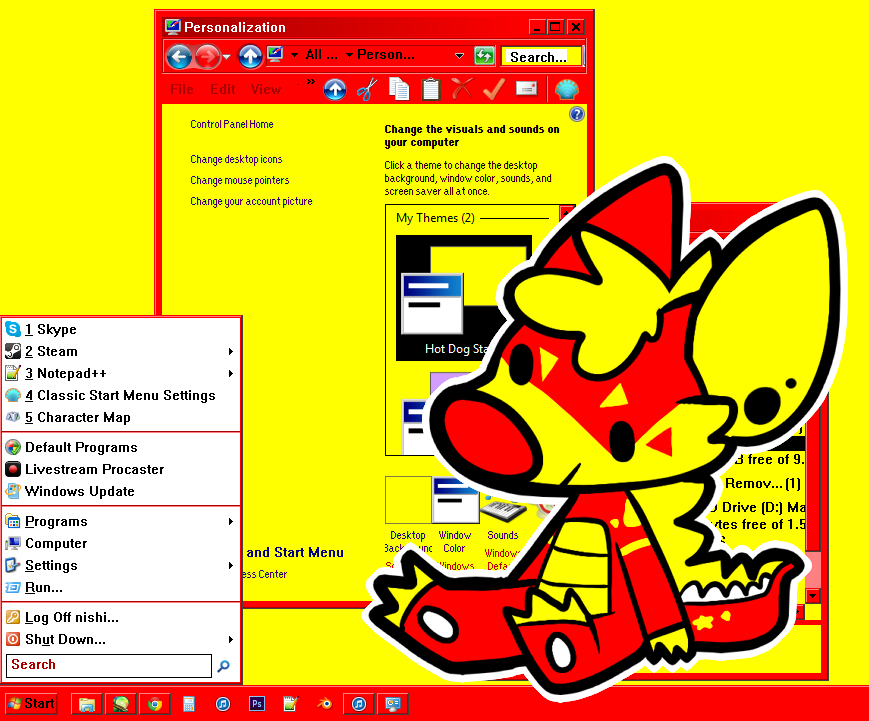Go back with the Personalization back arrow
869x721 pixels.
click(x=179, y=57)
